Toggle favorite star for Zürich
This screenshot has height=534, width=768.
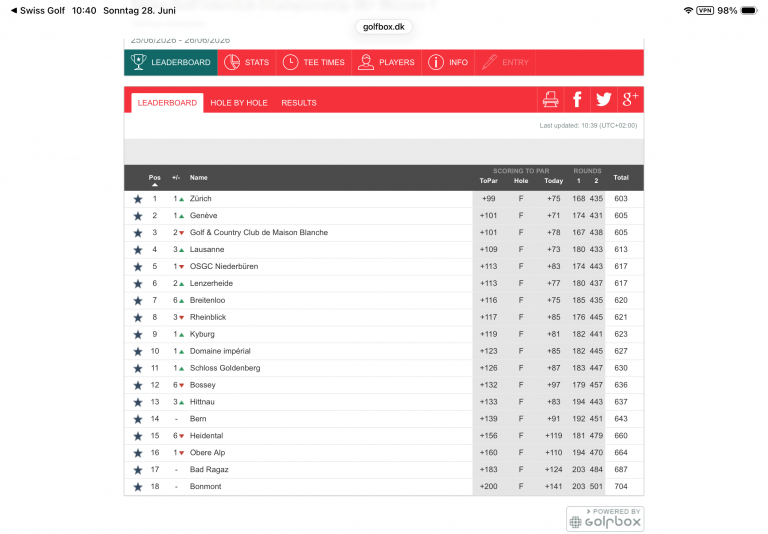[138, 199]
